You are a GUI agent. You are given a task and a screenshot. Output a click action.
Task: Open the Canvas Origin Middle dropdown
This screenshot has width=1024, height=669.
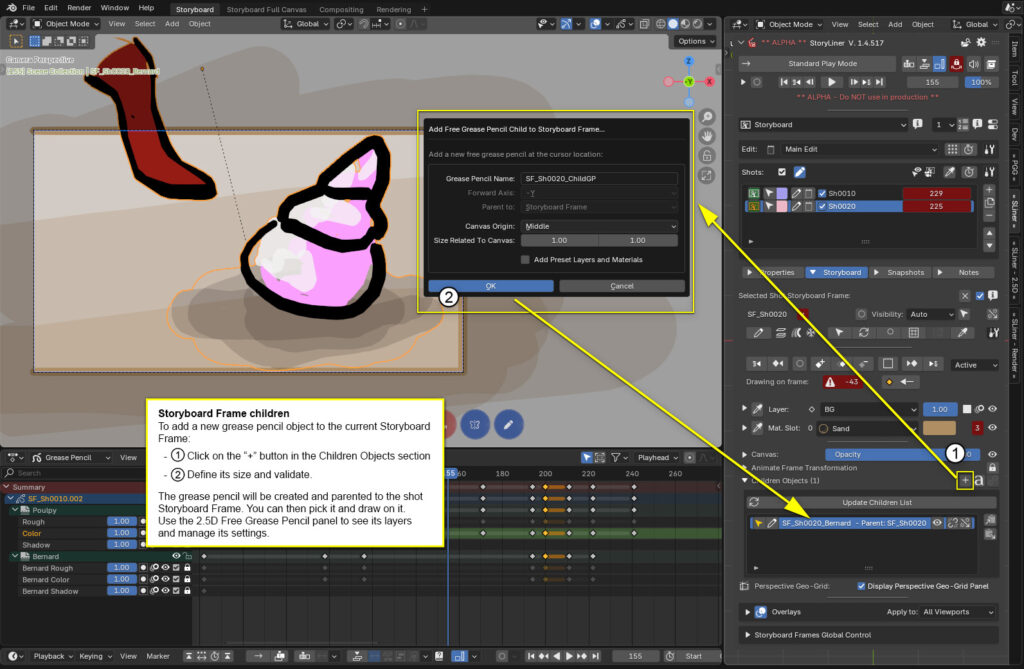pyautogui.click(x=599, y=226)
